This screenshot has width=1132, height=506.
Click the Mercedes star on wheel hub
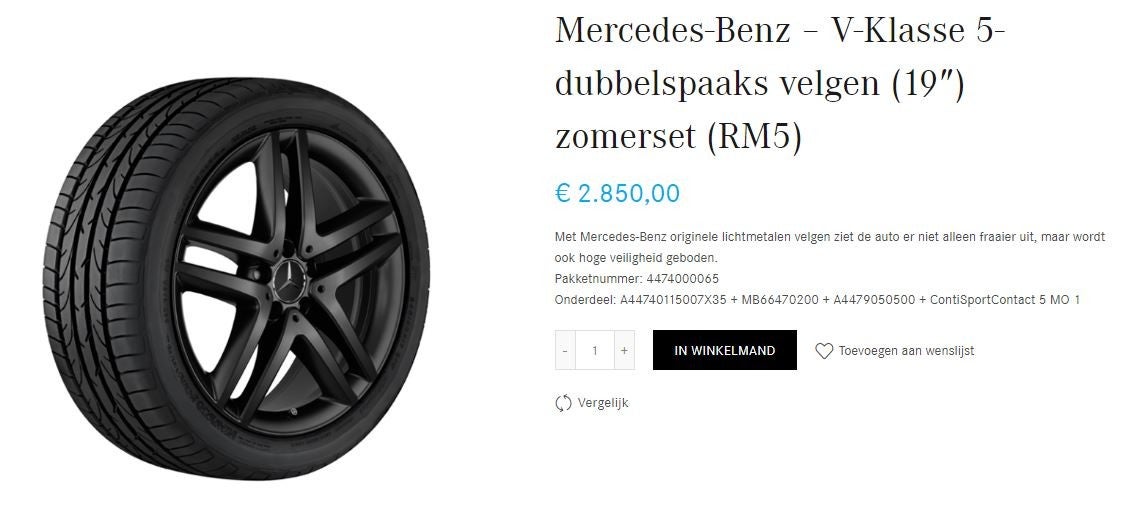click(x=291, y=282)
